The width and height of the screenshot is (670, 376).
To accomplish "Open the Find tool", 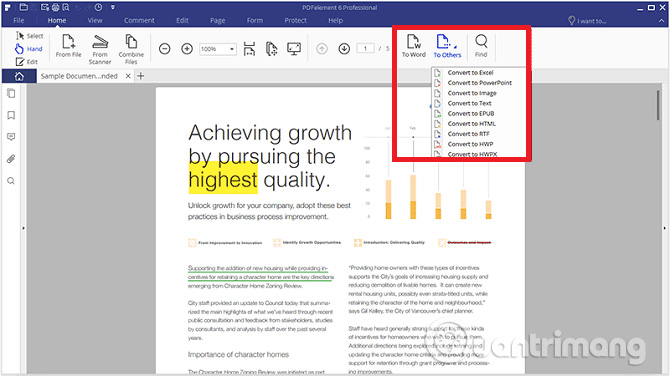I will point(481,46).
